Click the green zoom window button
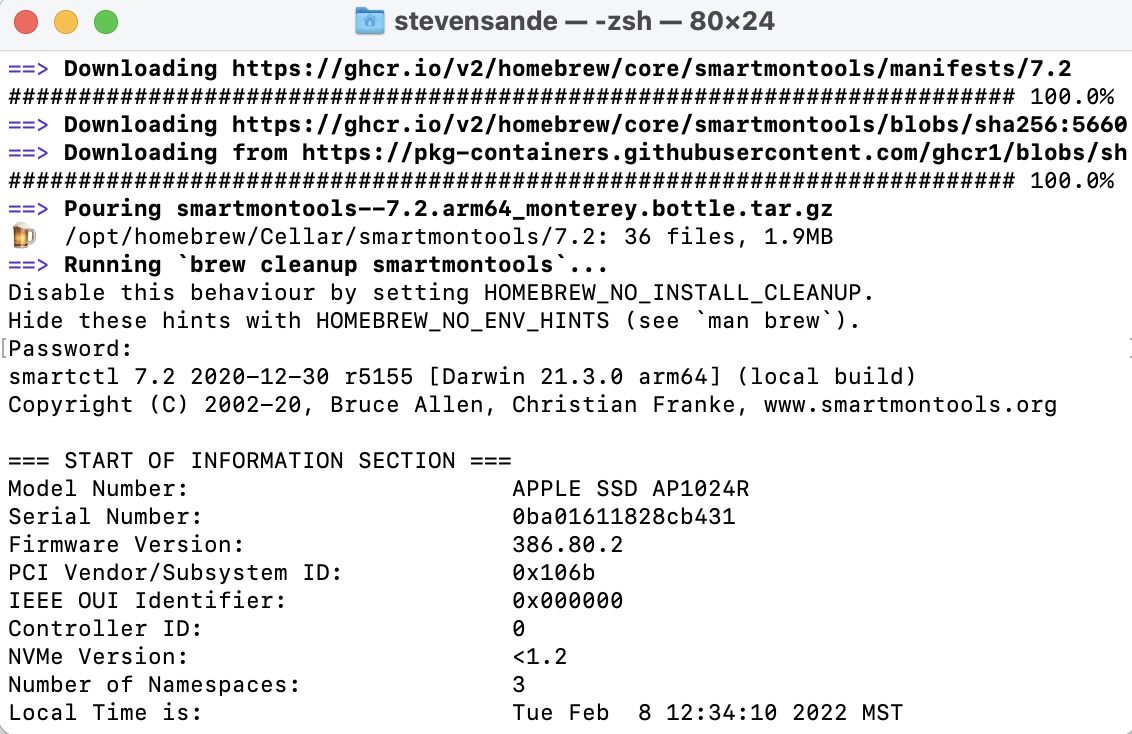 click(x=105, y=21)
